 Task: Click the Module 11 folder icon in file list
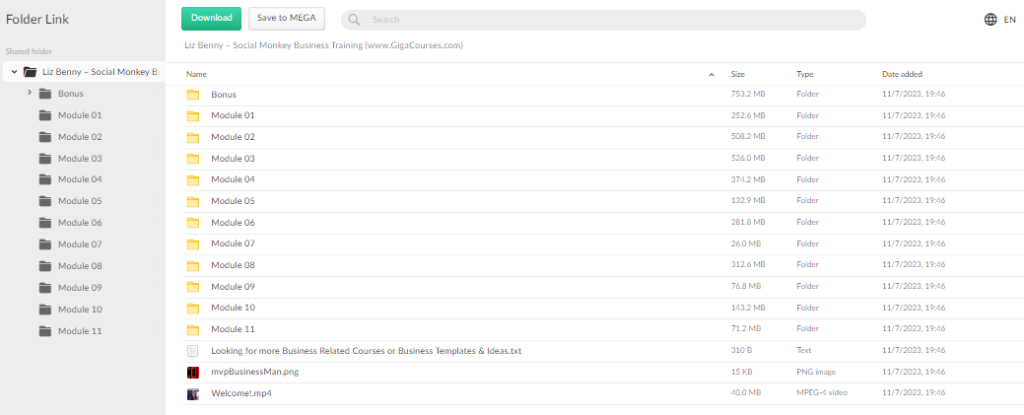[193, 329]
